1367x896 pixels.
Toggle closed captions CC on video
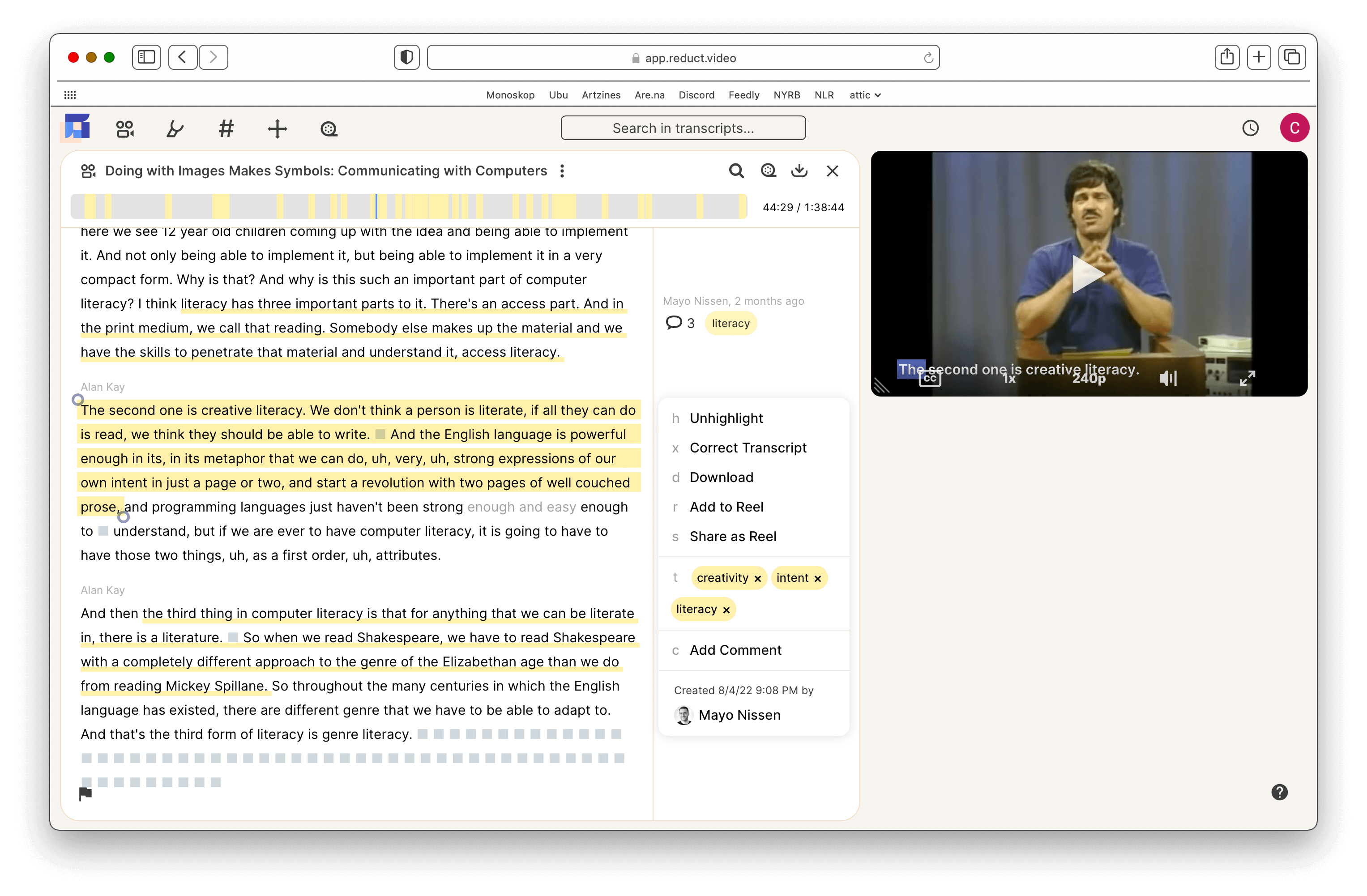[929, 378]
